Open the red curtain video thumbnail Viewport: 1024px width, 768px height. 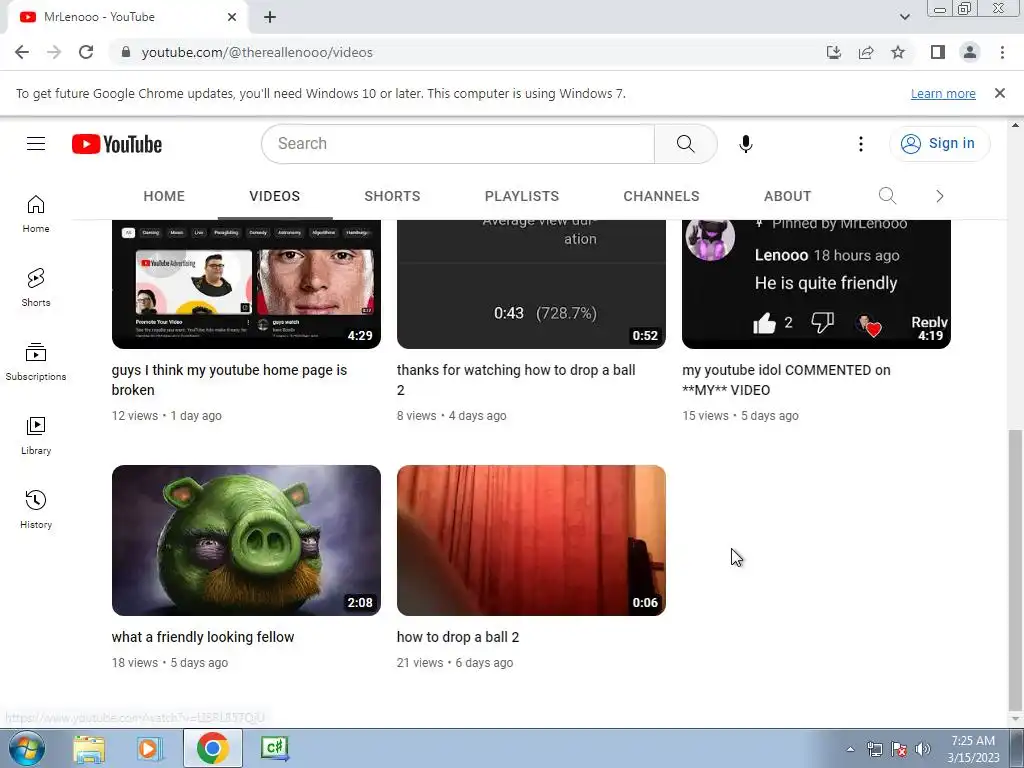(531, 540)
